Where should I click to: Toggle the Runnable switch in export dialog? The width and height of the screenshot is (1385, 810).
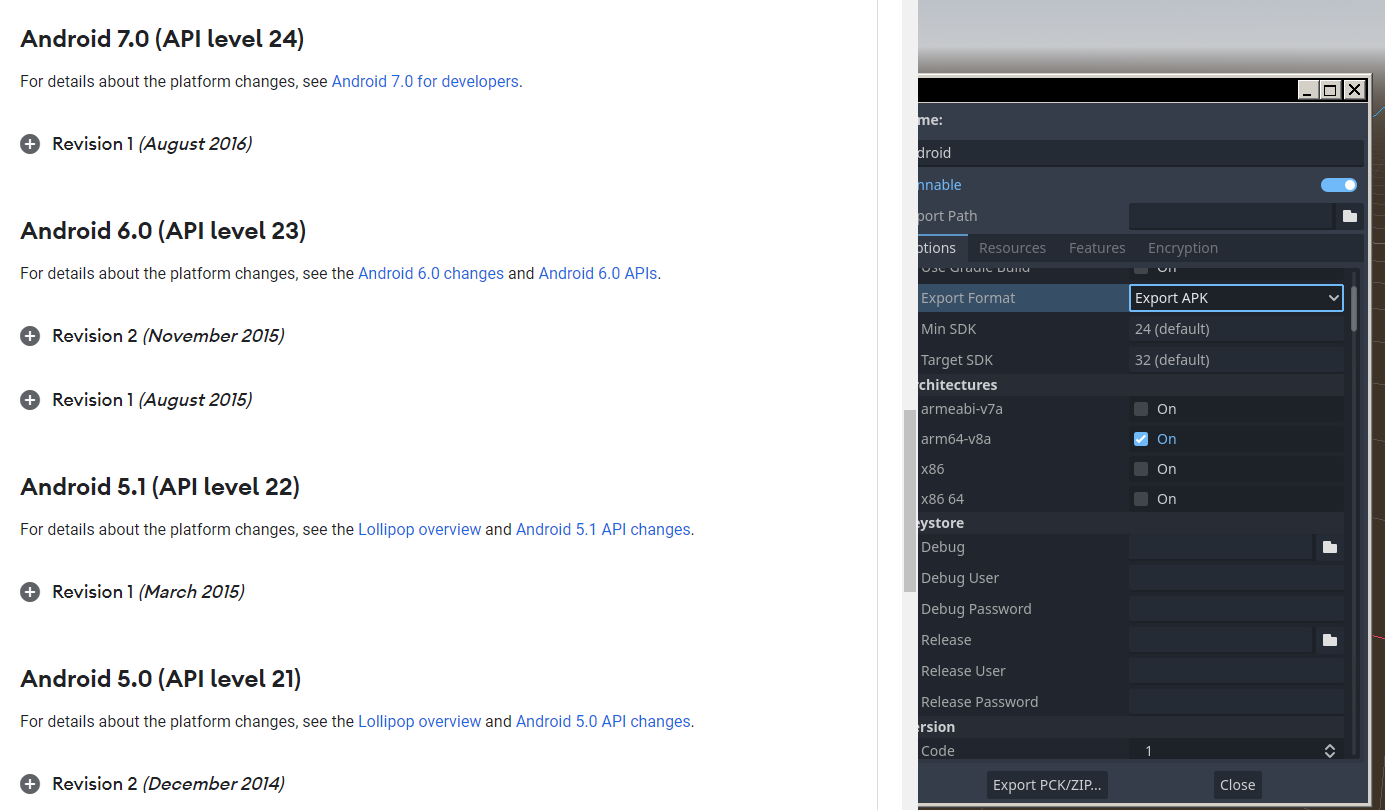click(1339, 185)
